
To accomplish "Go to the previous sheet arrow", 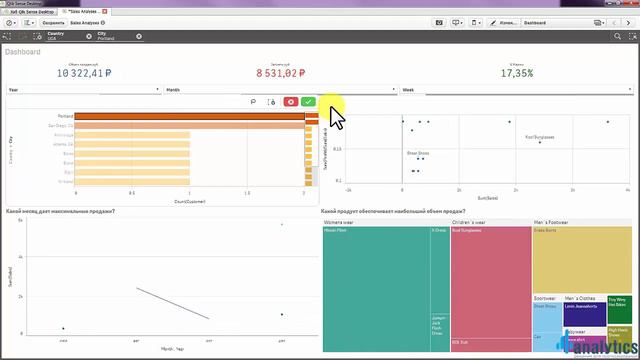I will pos(614,23).
